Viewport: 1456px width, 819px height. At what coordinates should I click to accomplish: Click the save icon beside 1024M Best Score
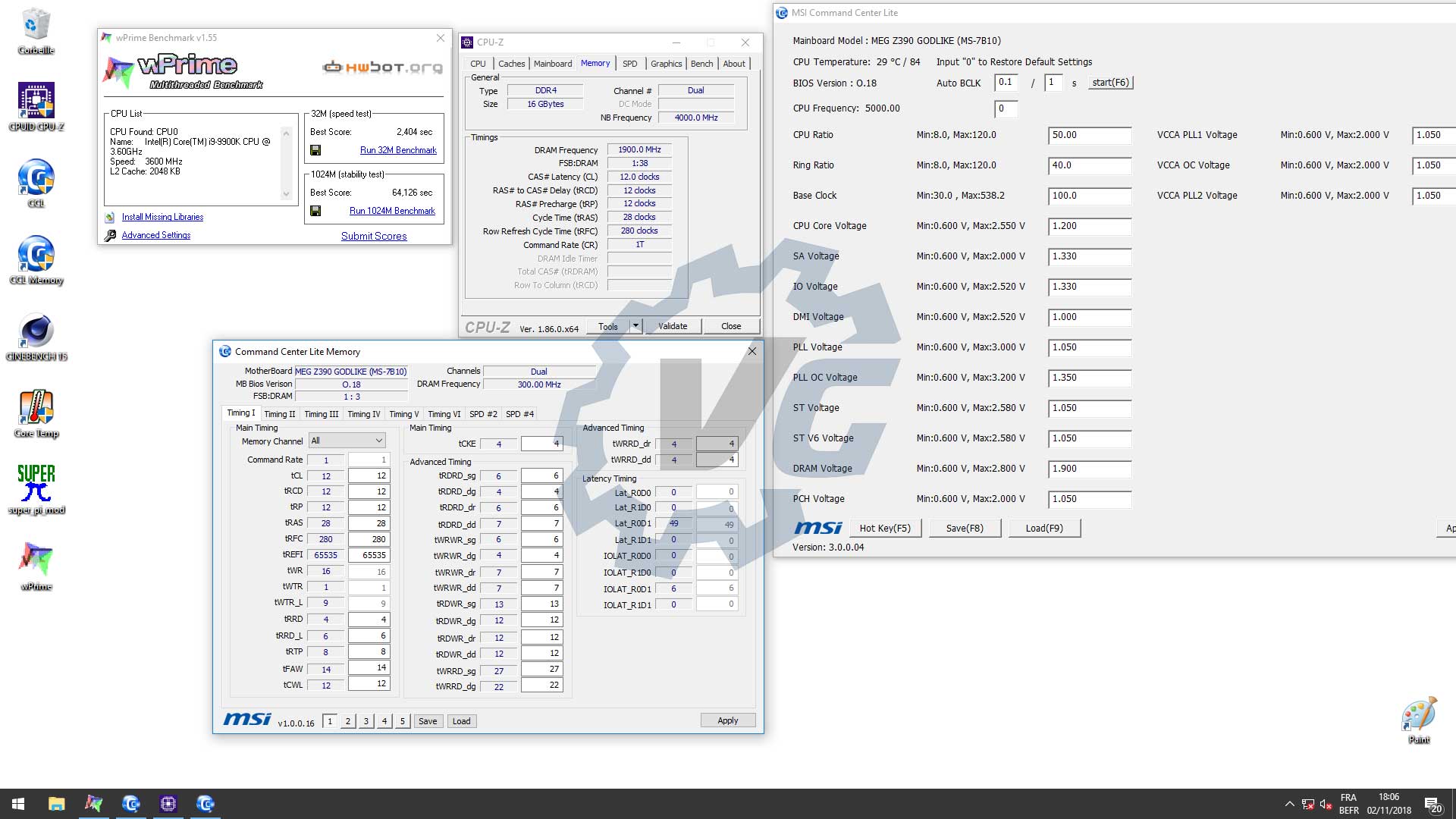315,211
